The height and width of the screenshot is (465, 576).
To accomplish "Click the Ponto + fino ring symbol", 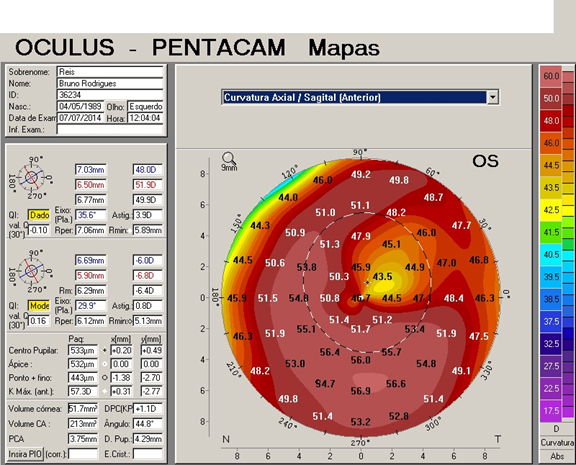I will click(x=105, y=378).
